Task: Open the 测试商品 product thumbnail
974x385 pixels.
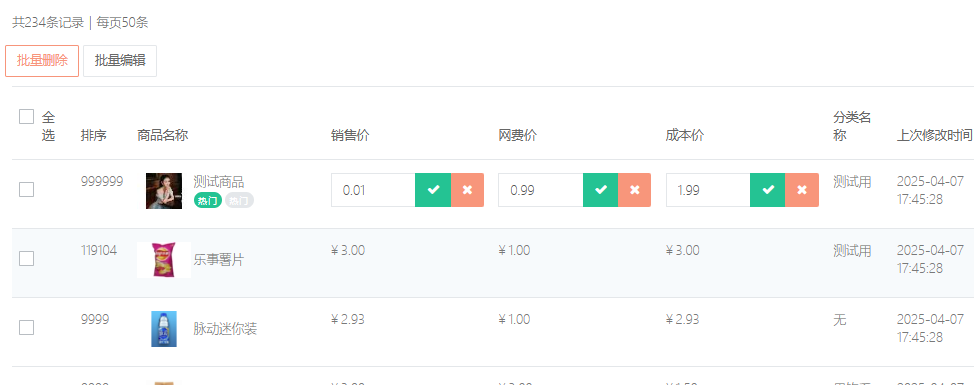Action: (164, 191)
